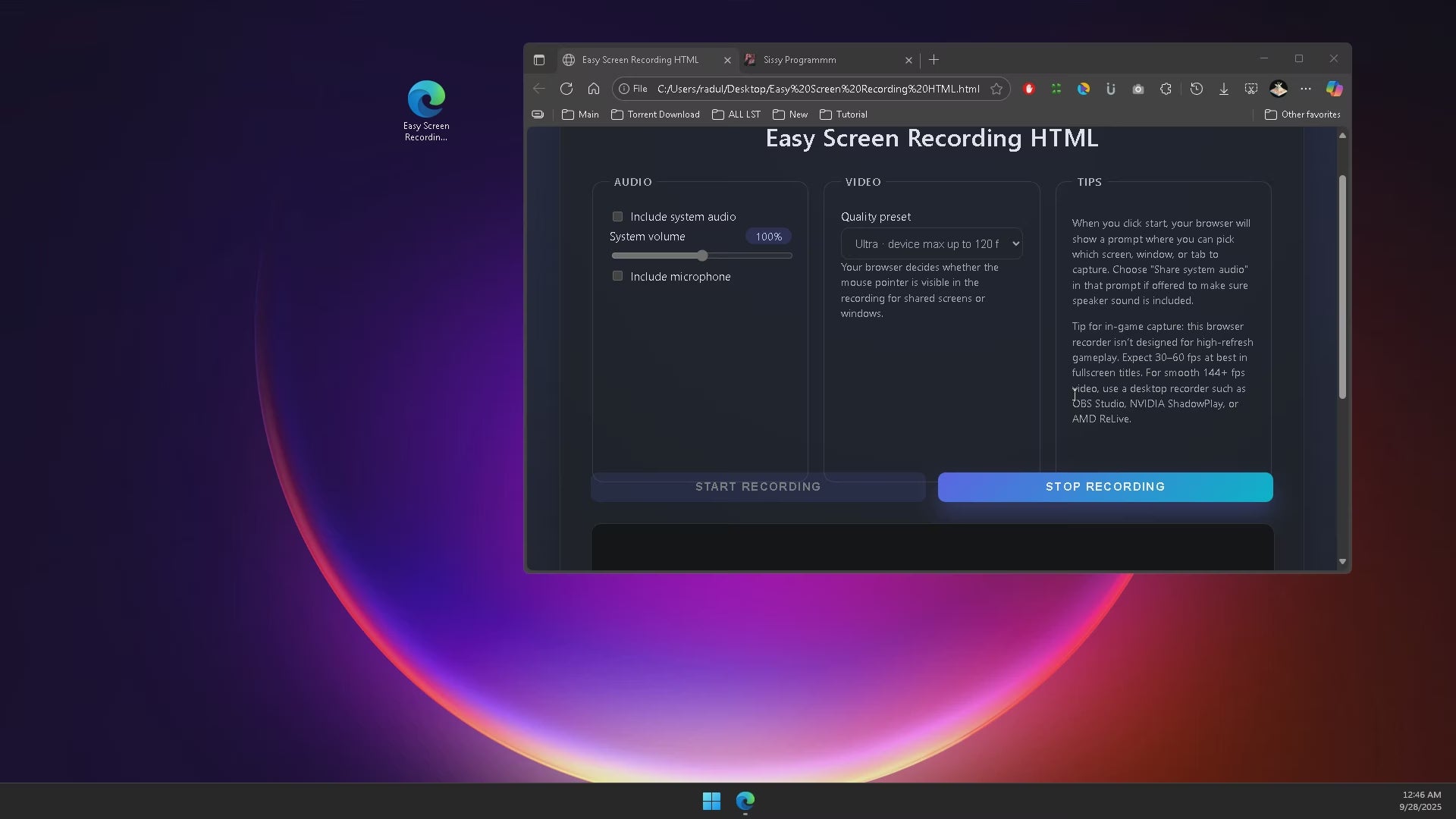This screenshot has height=819, width=1456.
Task: Click the System volume slider handle
Action: tap(702, 256)
